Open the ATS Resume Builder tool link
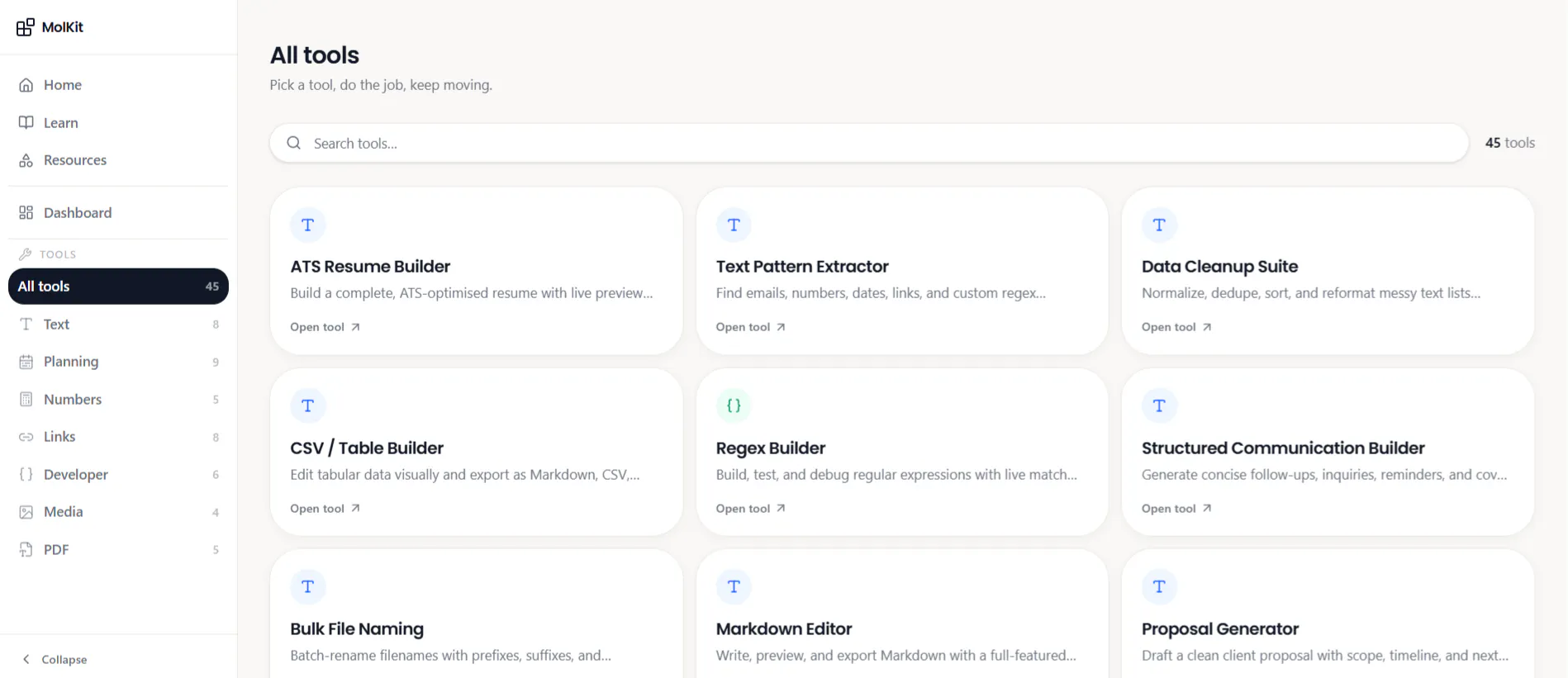This screenshot has width=1568, height=678. (x=325, y=327)
